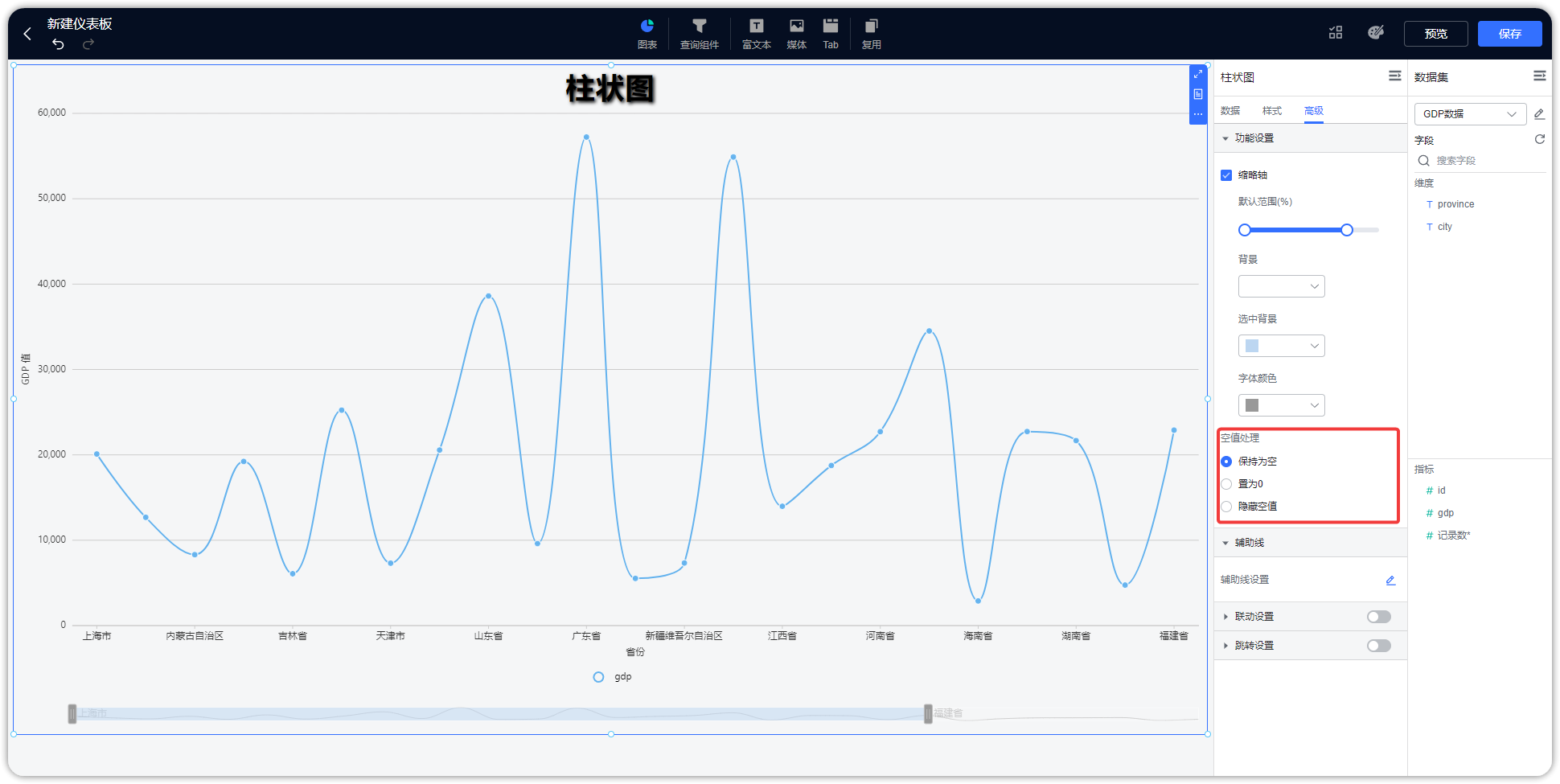Switch to the 高级 tab
The image size is (1560, 784).
click(x=1314, y=111)
